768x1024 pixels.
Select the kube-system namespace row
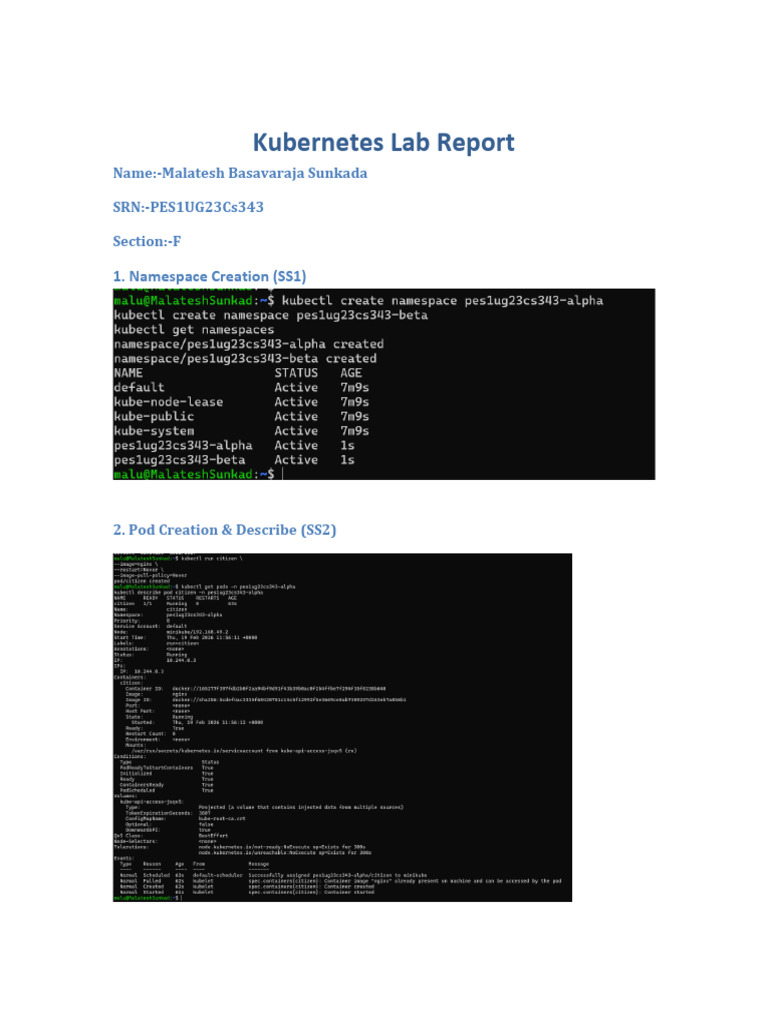pos(241,430)
